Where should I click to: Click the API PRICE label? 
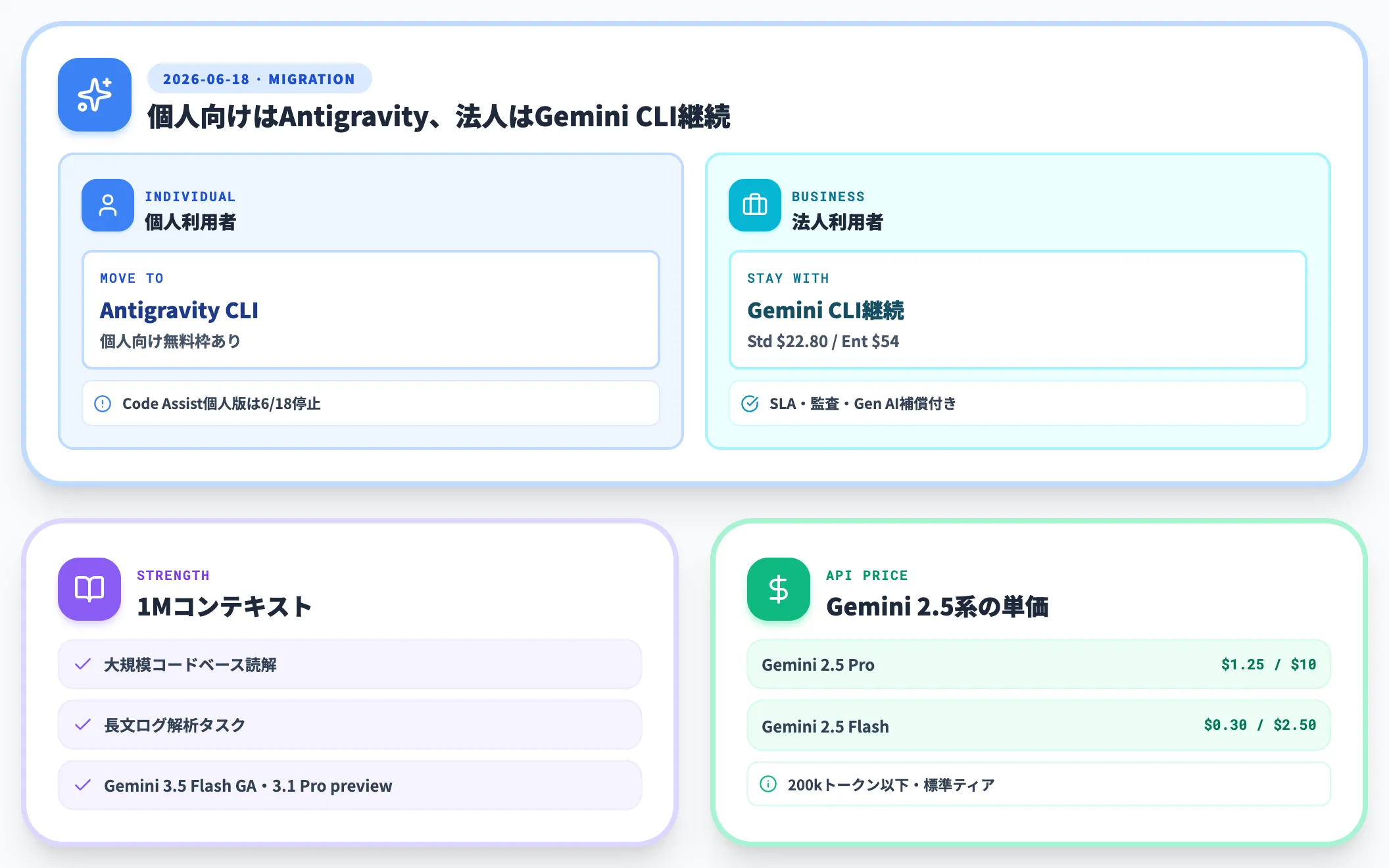coord(867,575)
